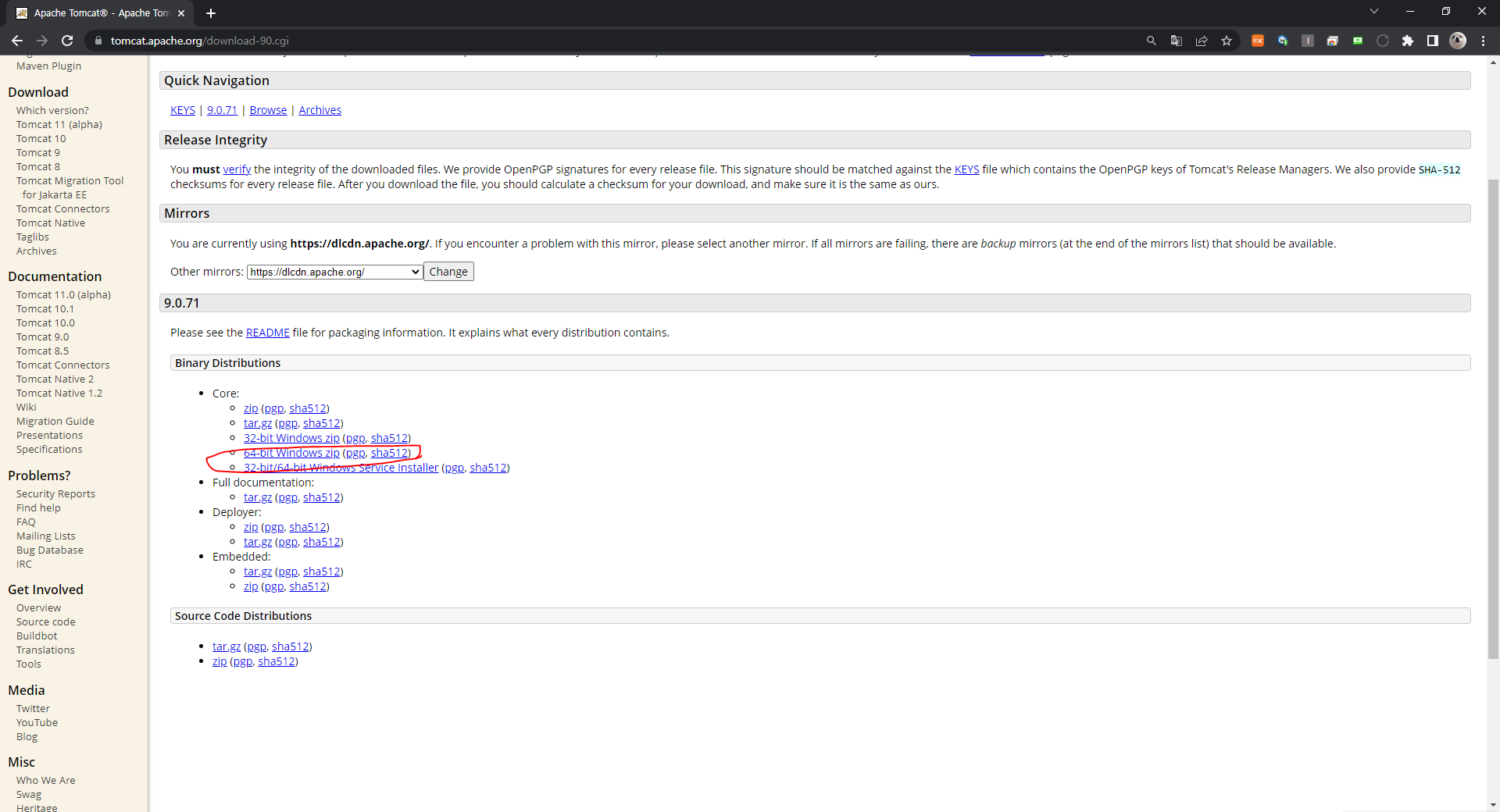Image resolution: width=1500 pixels, height=812 pixels.
Task: Reload the Tomcat download page
Action: coord(67,41)
